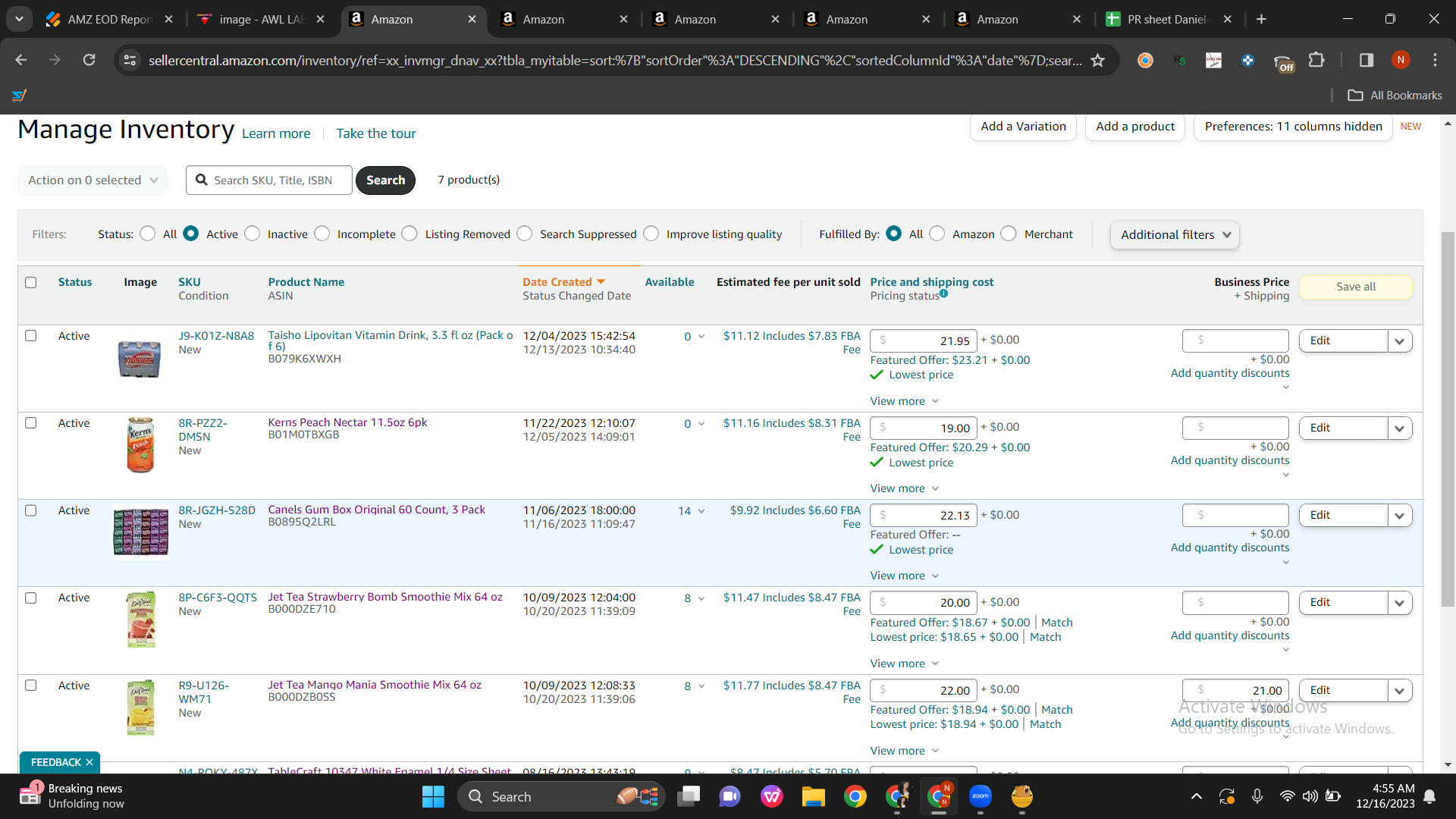Open the tab search dropdown arrow

click(19, 19)
